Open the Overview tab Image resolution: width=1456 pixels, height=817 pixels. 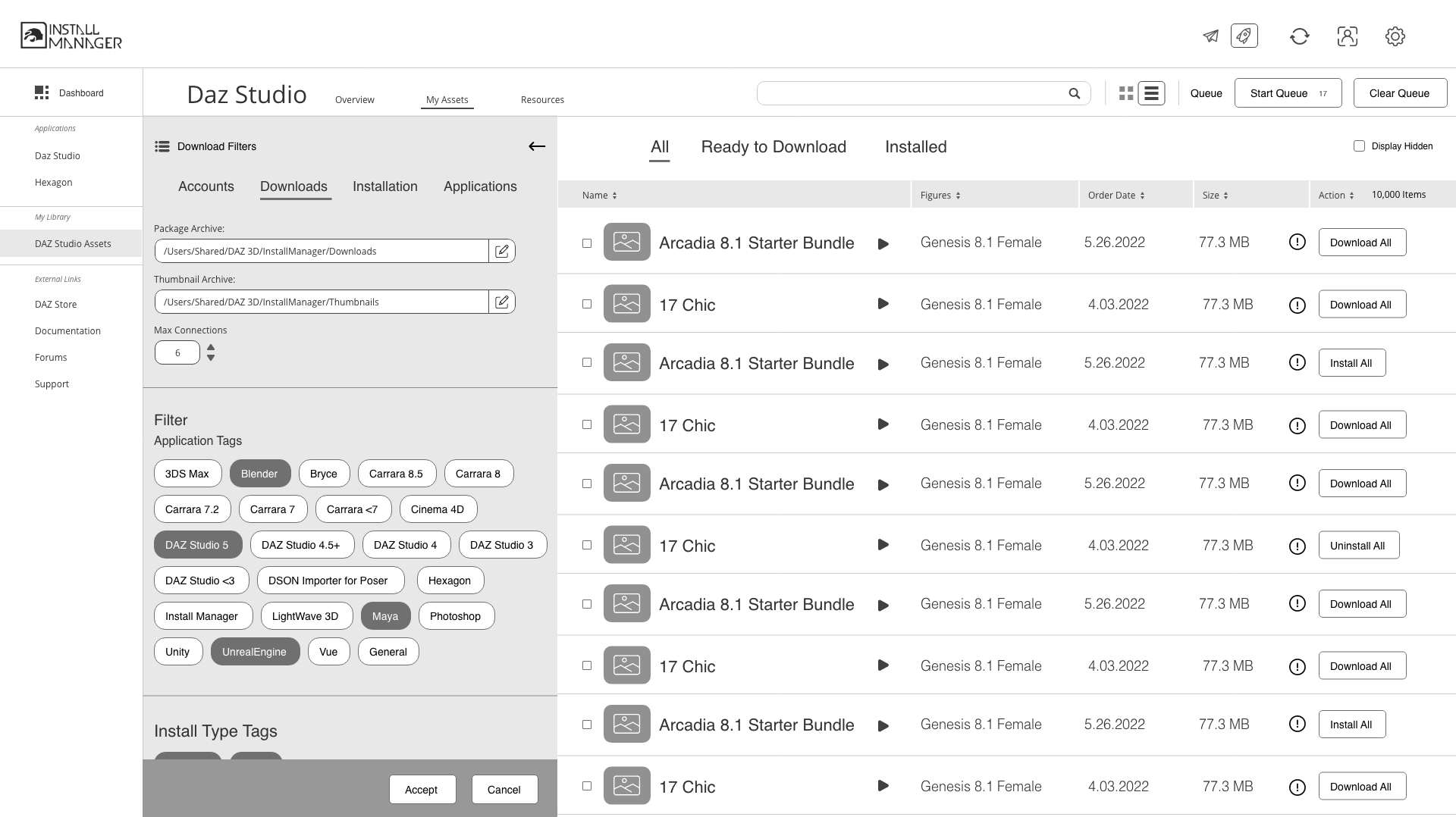(x=355, y=100)
